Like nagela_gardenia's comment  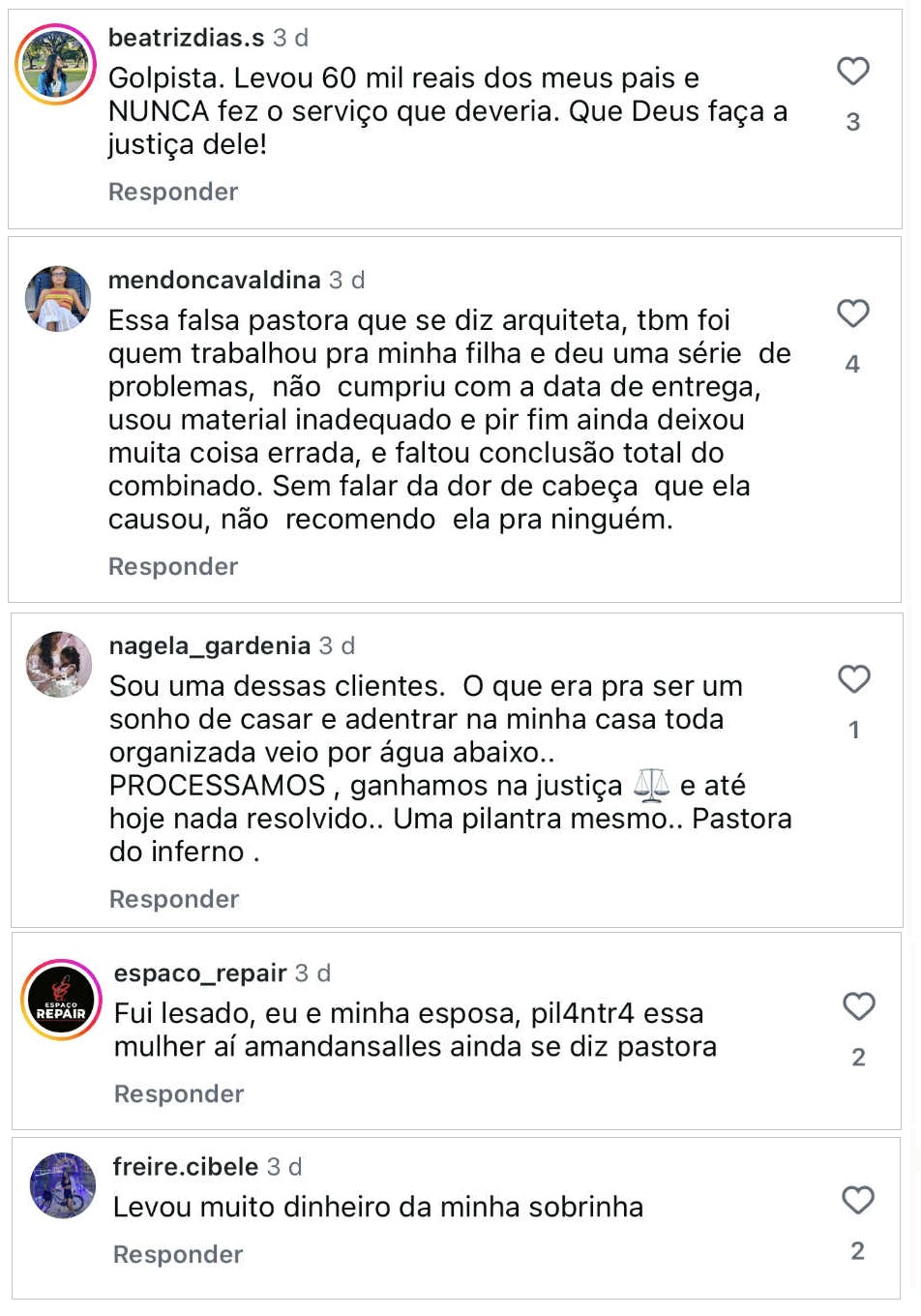click(x=854, y=679)
